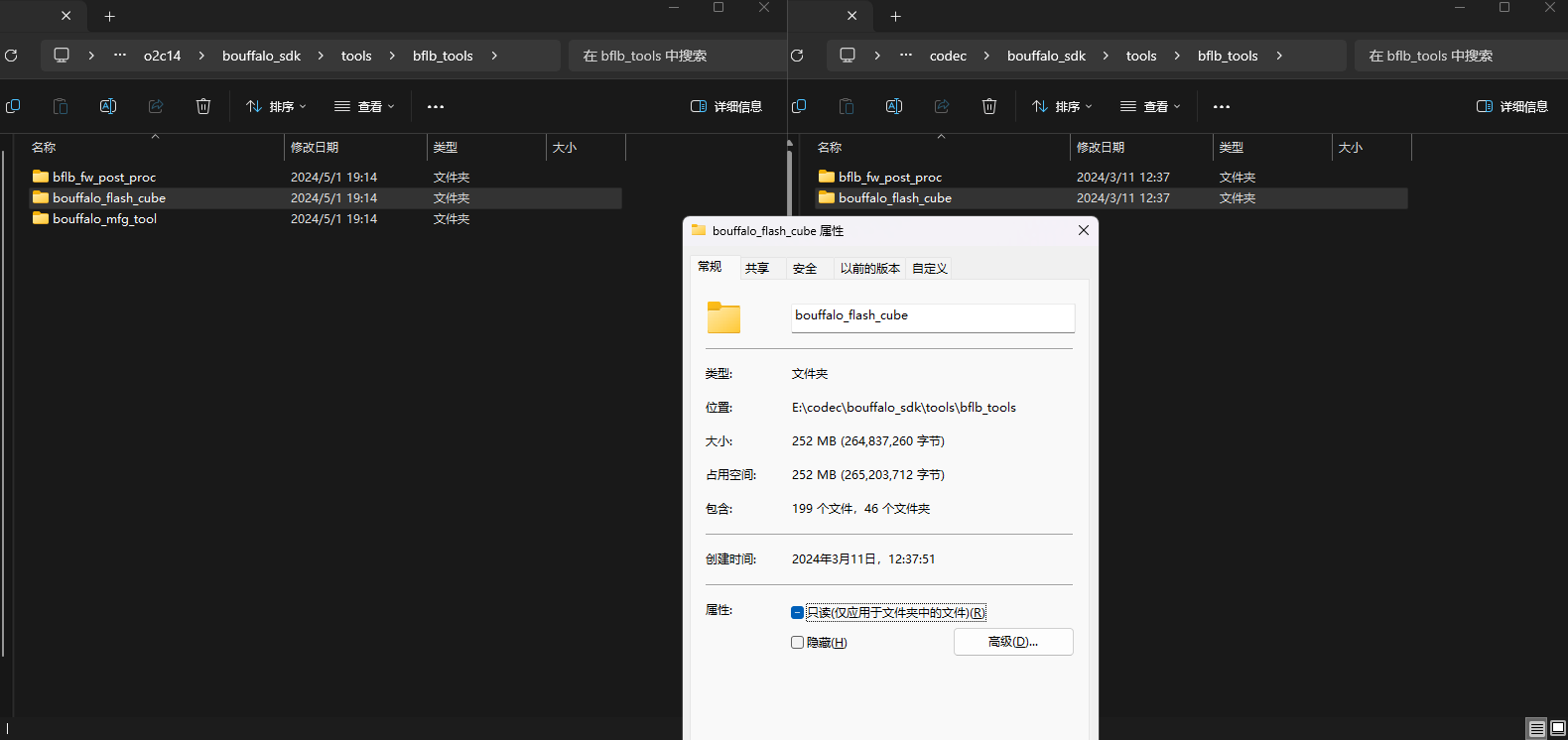
Task: Close the bouffalo_flash_cube properties dialog
Action: click(1084, 230)
